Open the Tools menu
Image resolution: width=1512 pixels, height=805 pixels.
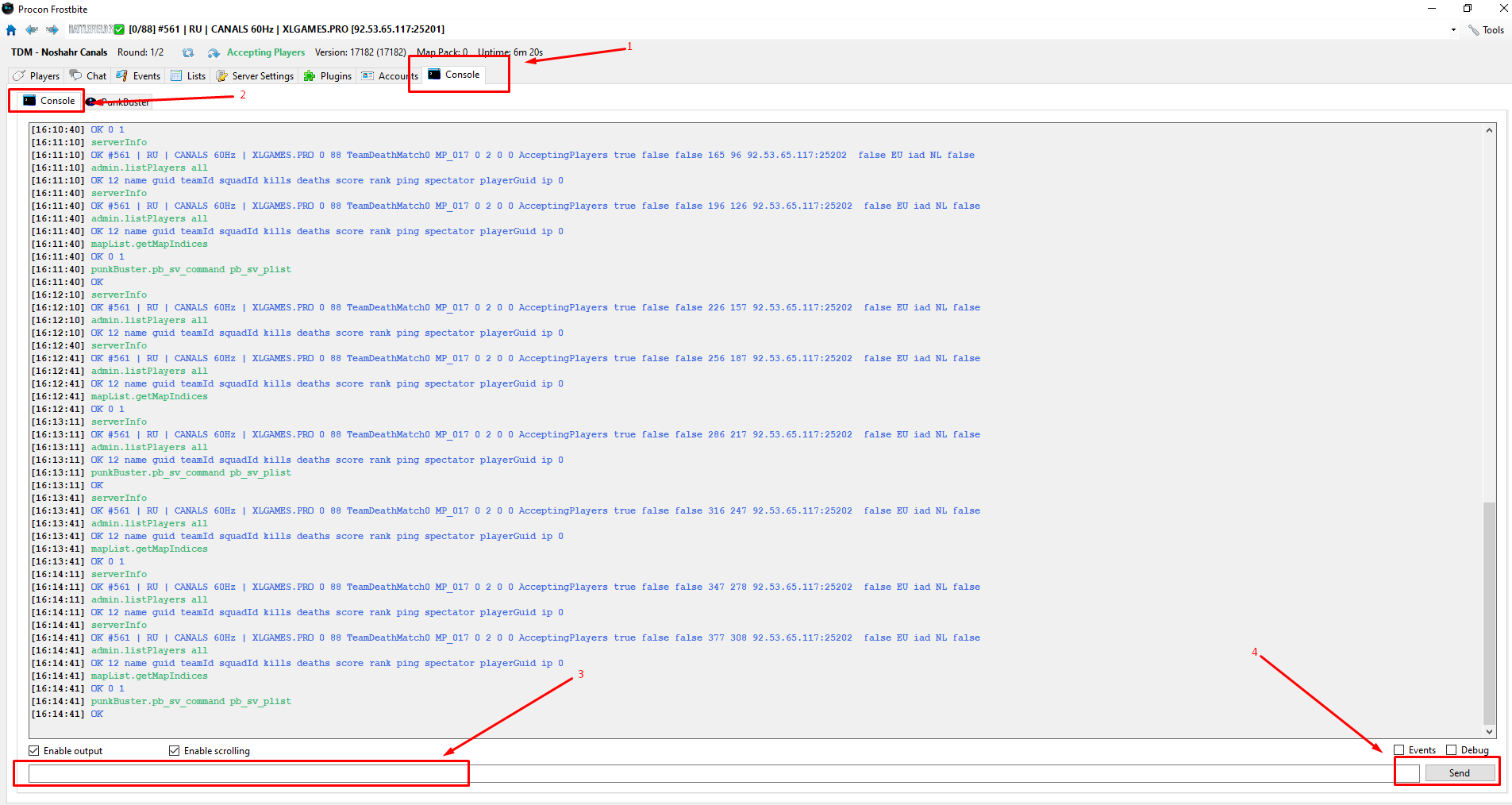[x=1486, y=30]
